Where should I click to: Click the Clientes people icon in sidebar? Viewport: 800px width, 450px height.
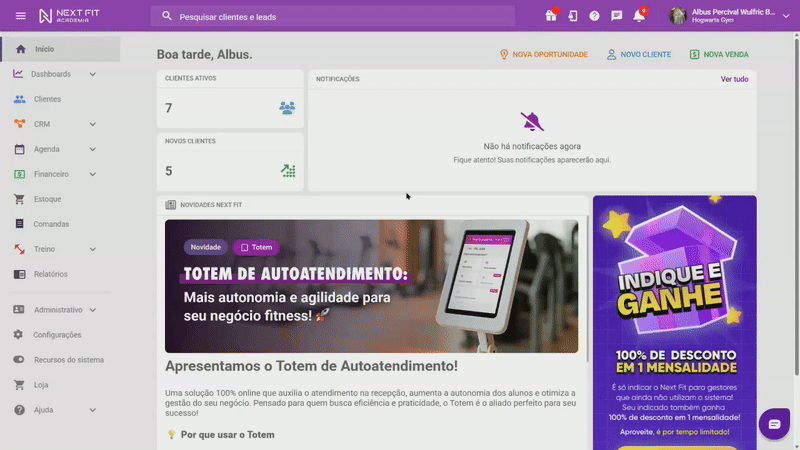click(x=19, y=99)
